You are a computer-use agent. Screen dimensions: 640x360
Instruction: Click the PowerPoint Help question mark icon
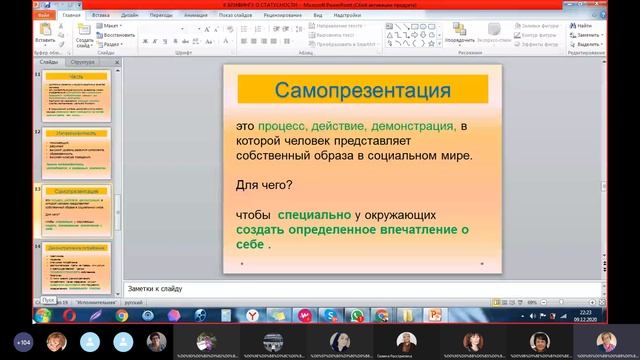[x=602, y=15]
